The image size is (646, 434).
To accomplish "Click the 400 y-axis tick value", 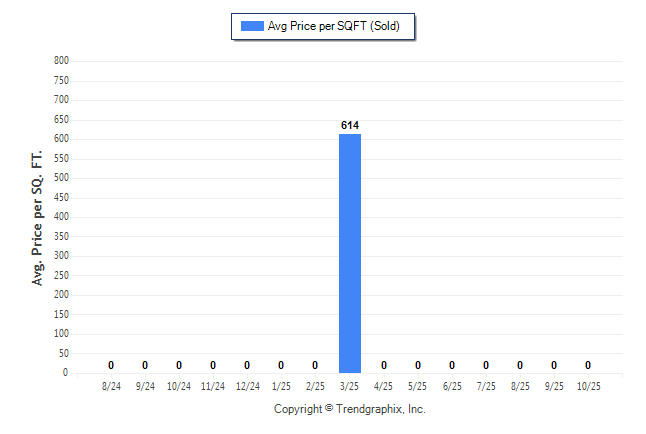I will coord(61,217).
